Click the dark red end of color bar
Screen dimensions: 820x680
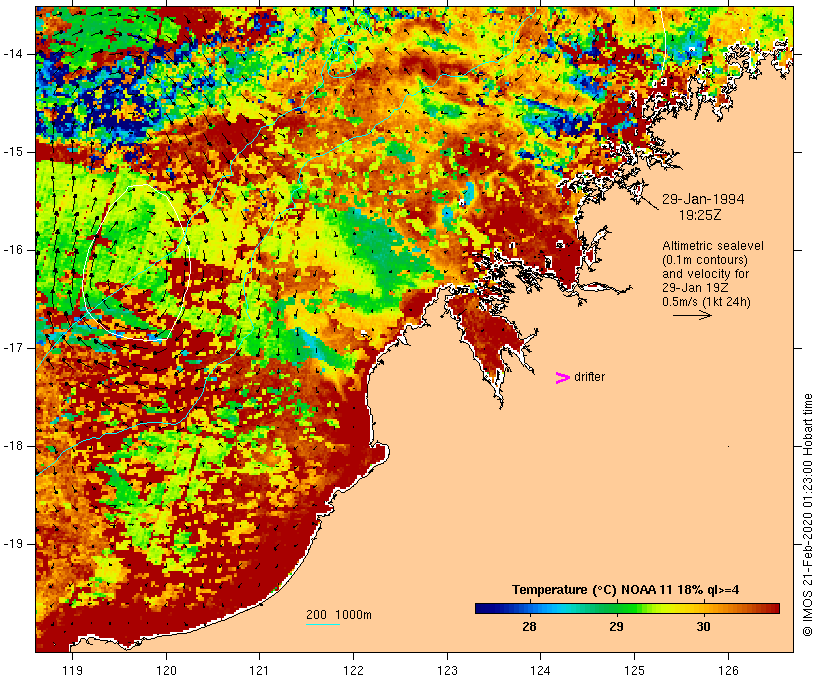tap(772, 608)
